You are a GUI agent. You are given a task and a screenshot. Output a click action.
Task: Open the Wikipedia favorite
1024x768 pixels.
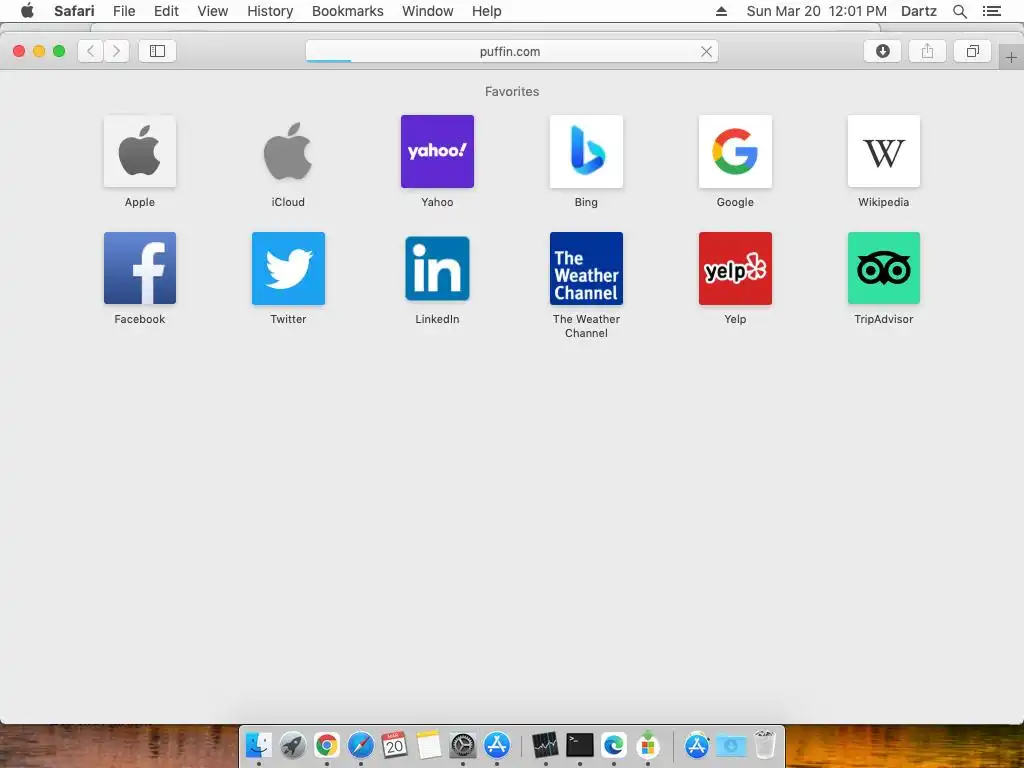pos(884,152)
